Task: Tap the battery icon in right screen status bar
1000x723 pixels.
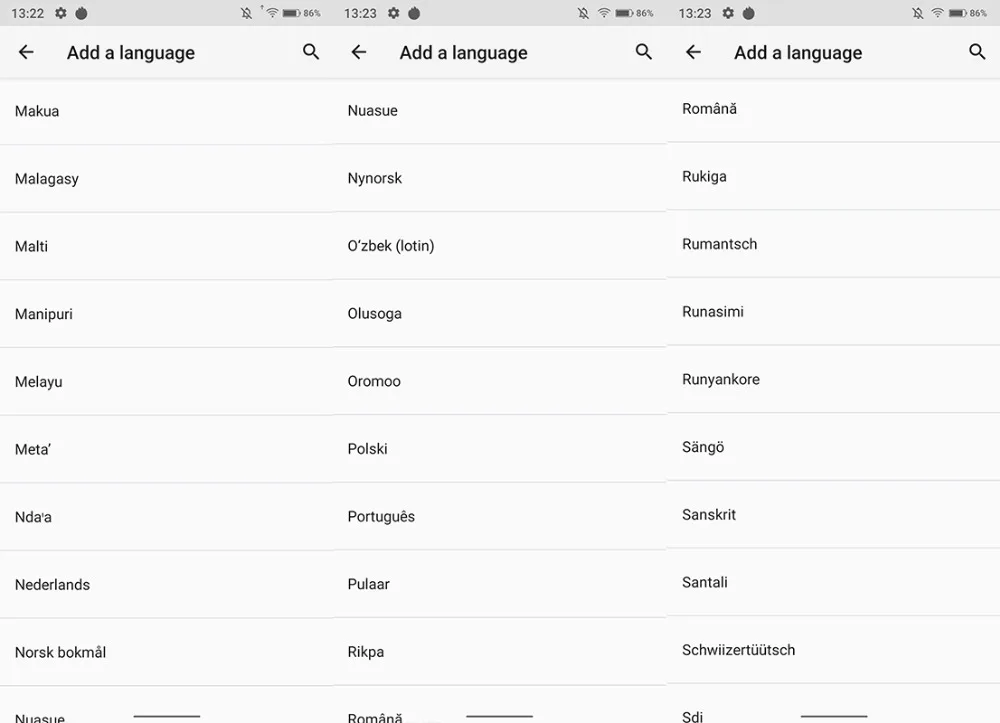Action: [x=958, y=13]
